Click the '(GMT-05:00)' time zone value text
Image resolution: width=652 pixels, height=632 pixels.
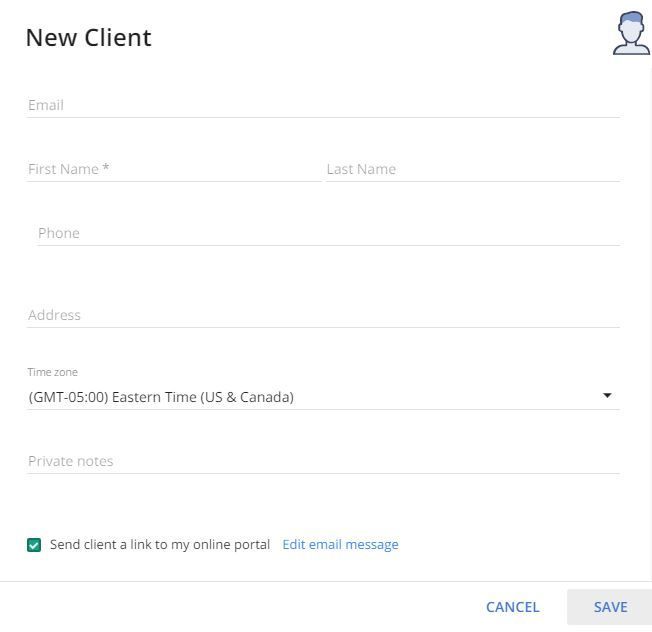(x=69, y=397)
